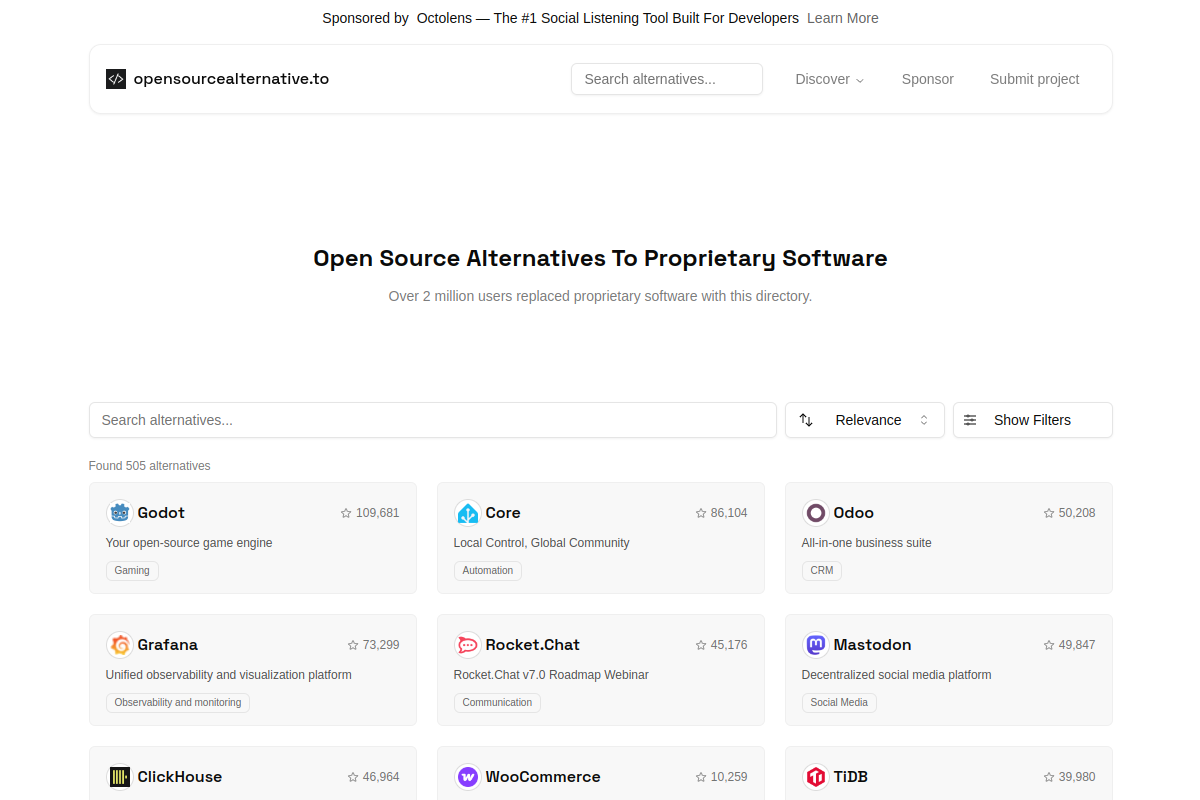Open the Core project title
Screen dimensions: 1200x800
(x=503, y=513)
